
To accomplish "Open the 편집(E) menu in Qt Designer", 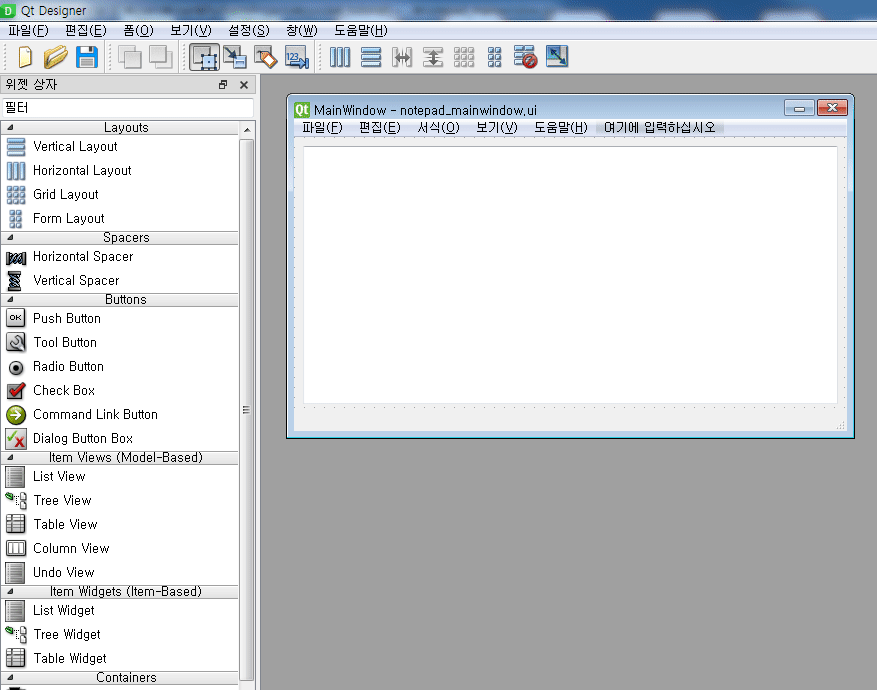I will [86, 31].
